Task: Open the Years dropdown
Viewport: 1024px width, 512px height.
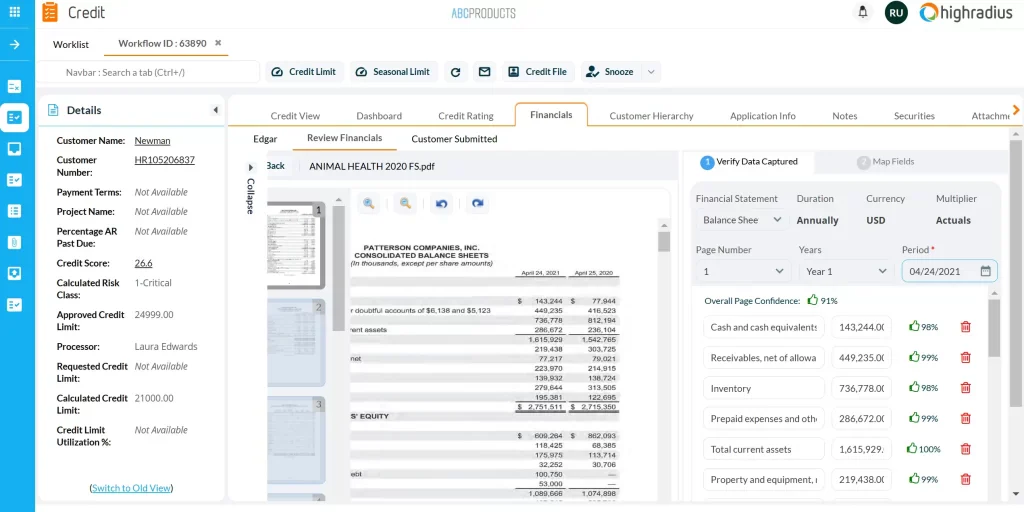Action: (846, 271)
